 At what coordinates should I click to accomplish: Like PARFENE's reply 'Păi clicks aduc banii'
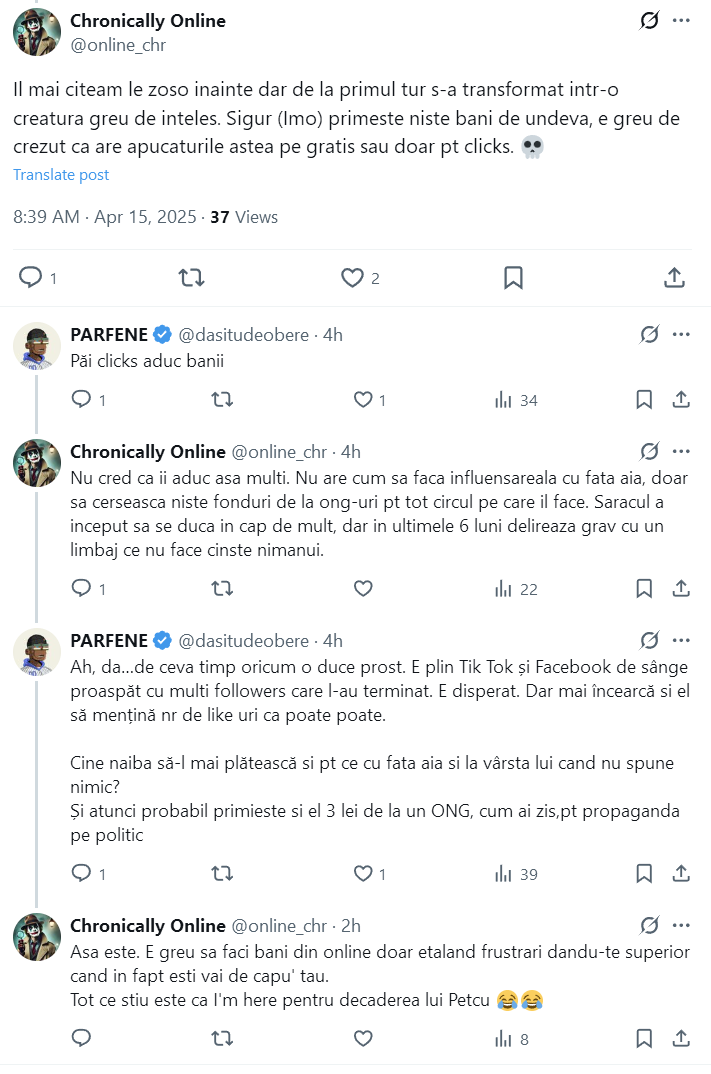point(364,400)
